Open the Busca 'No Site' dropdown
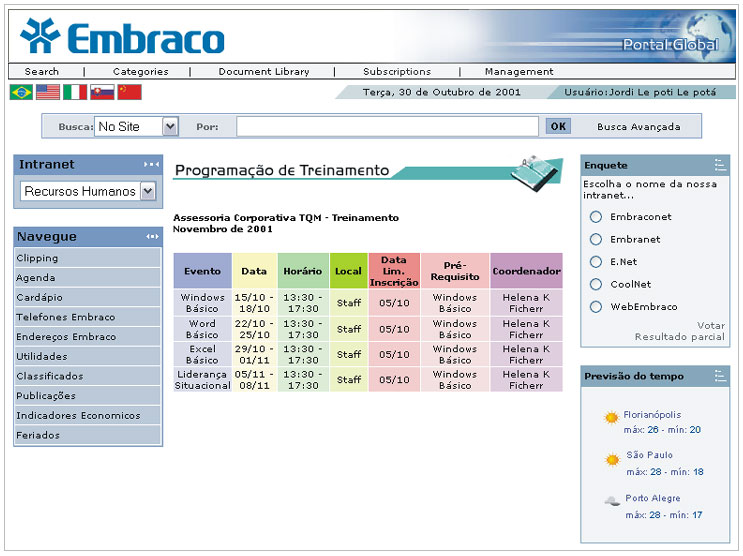 pos(169,127)
